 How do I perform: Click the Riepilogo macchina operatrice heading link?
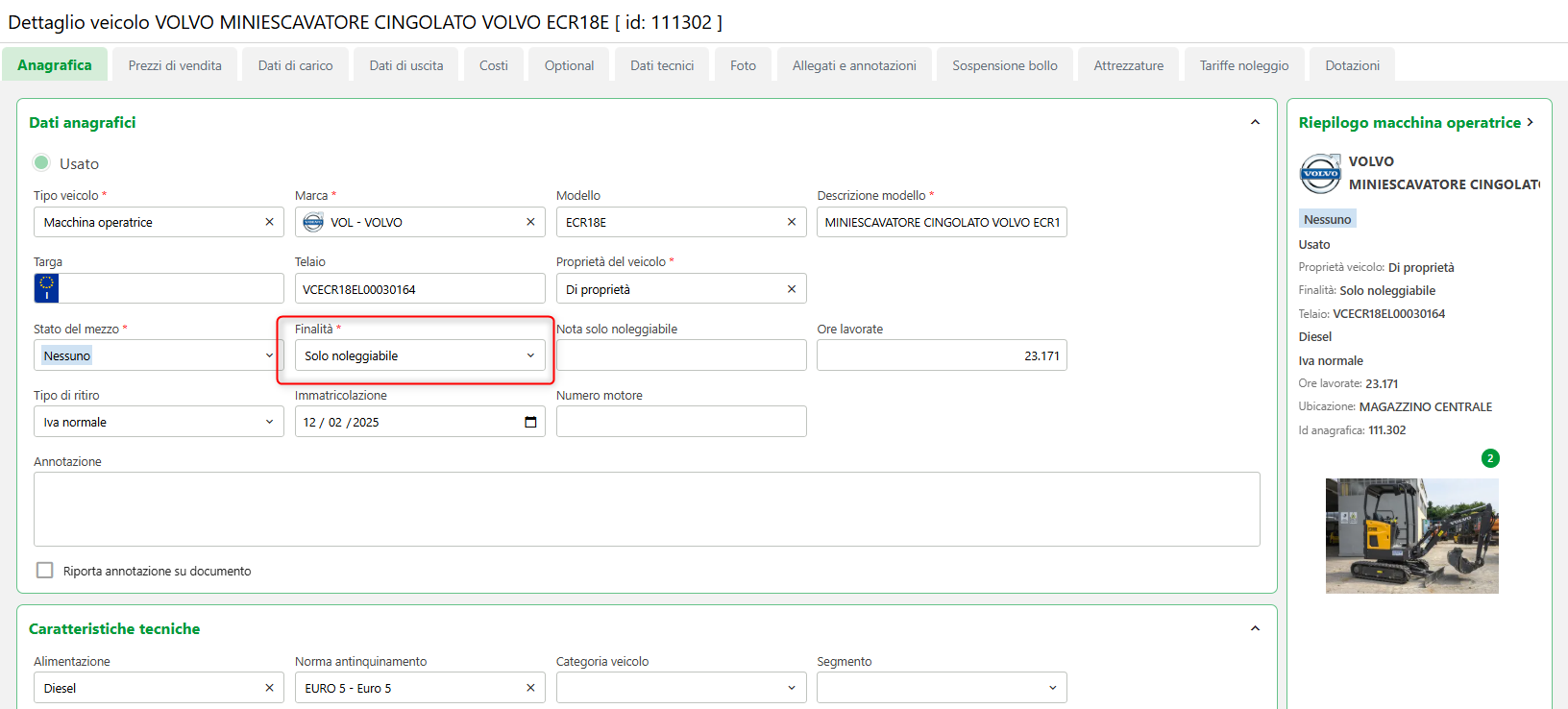[1409, 122]
